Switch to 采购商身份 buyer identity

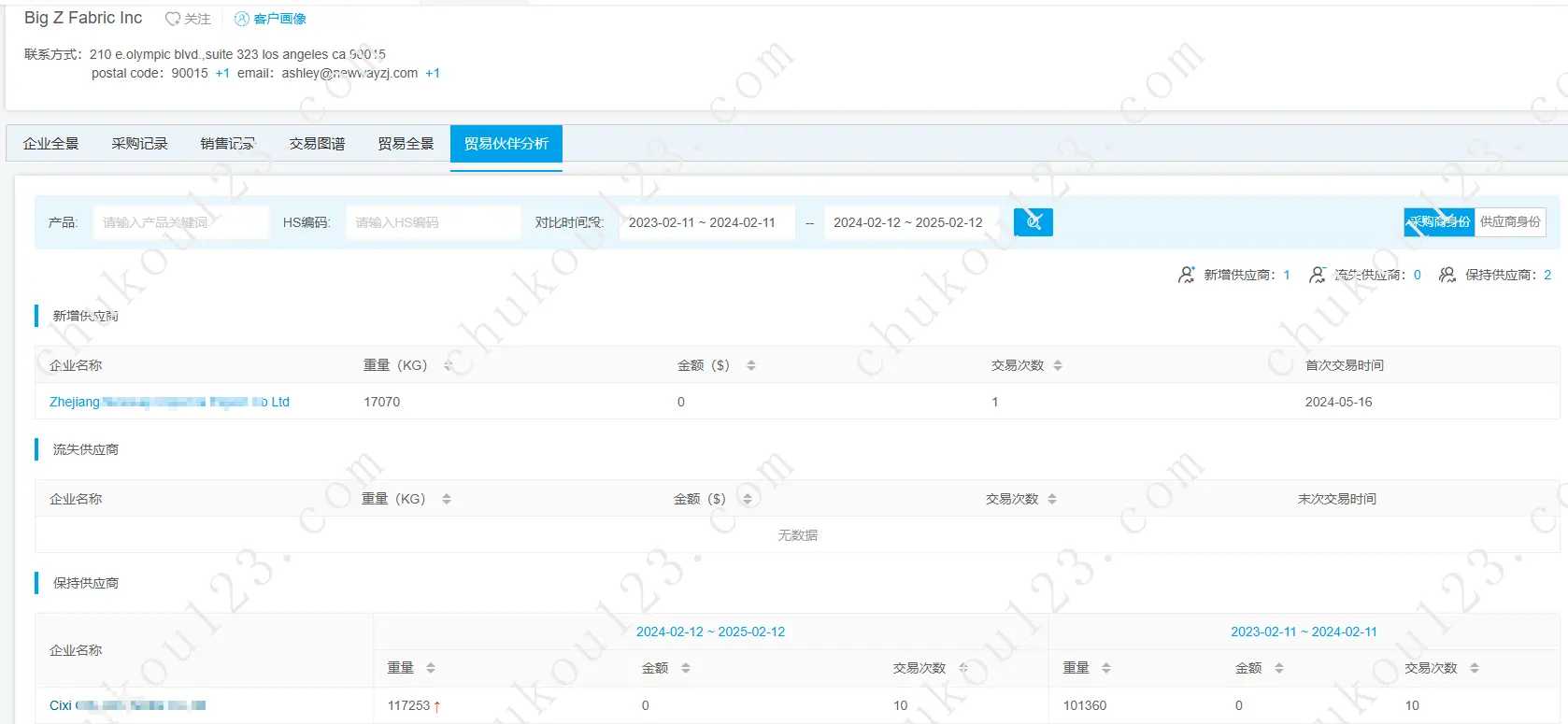(x=1439, y=222)
